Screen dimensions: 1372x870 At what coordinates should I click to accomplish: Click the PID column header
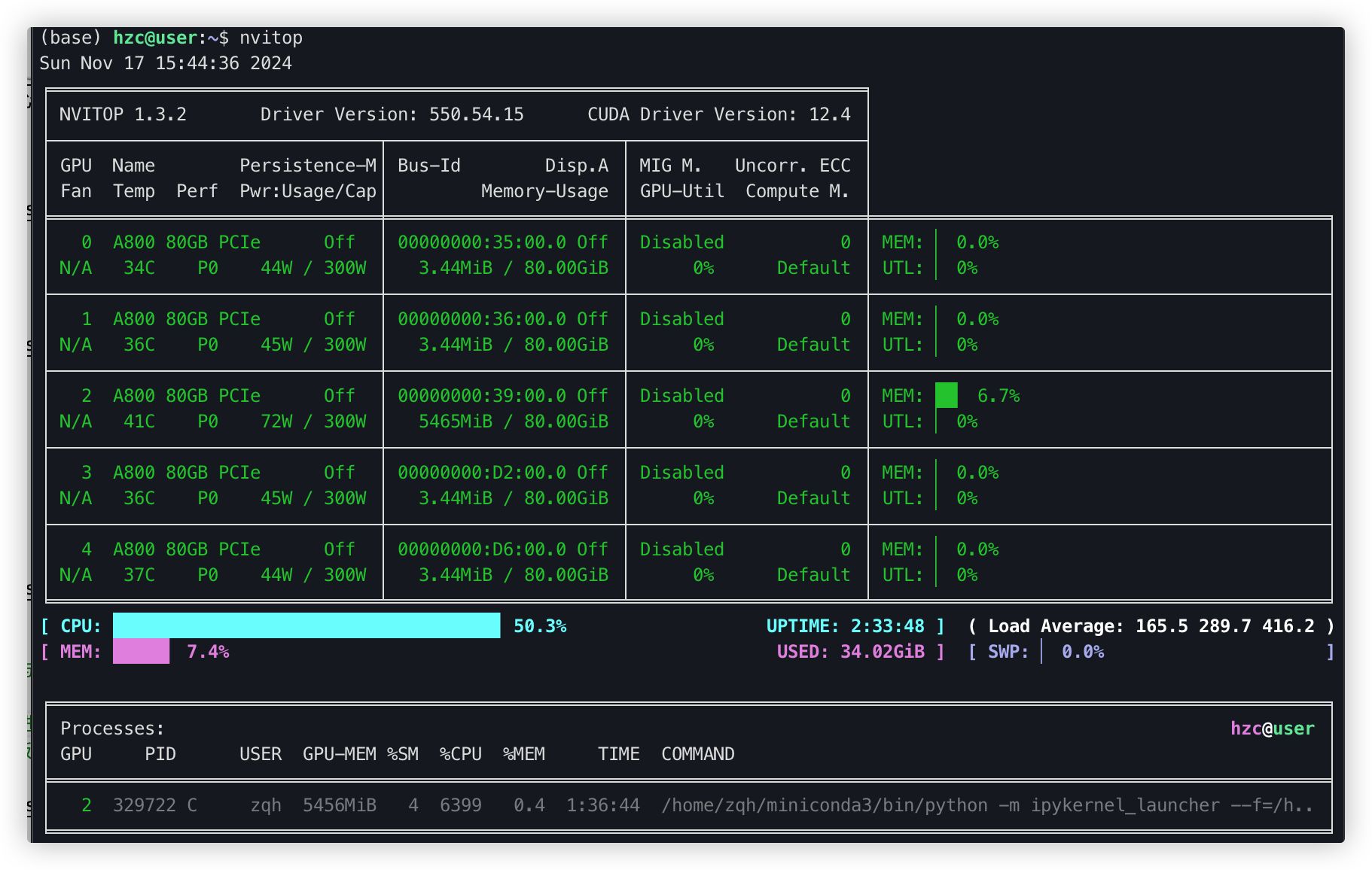[x=160, y=754]
